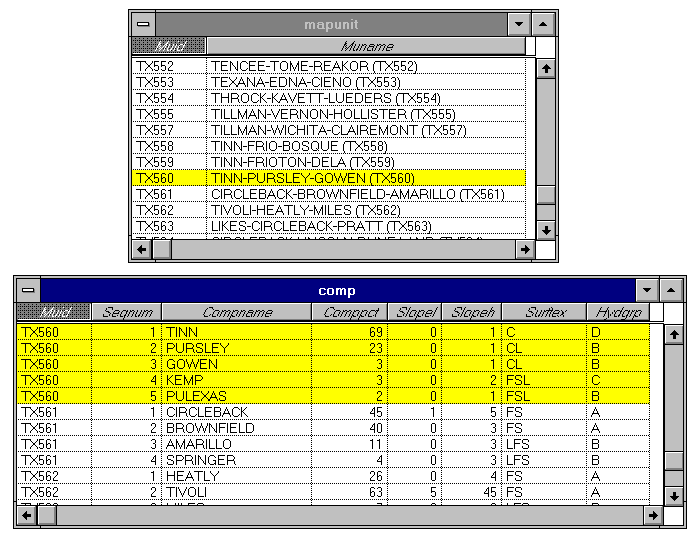Viewport: 694px width, 533px height.
Task: Select the TINN-PURSLEY-GOWEN (TX560) row
Action: click(x=365, y=178)
